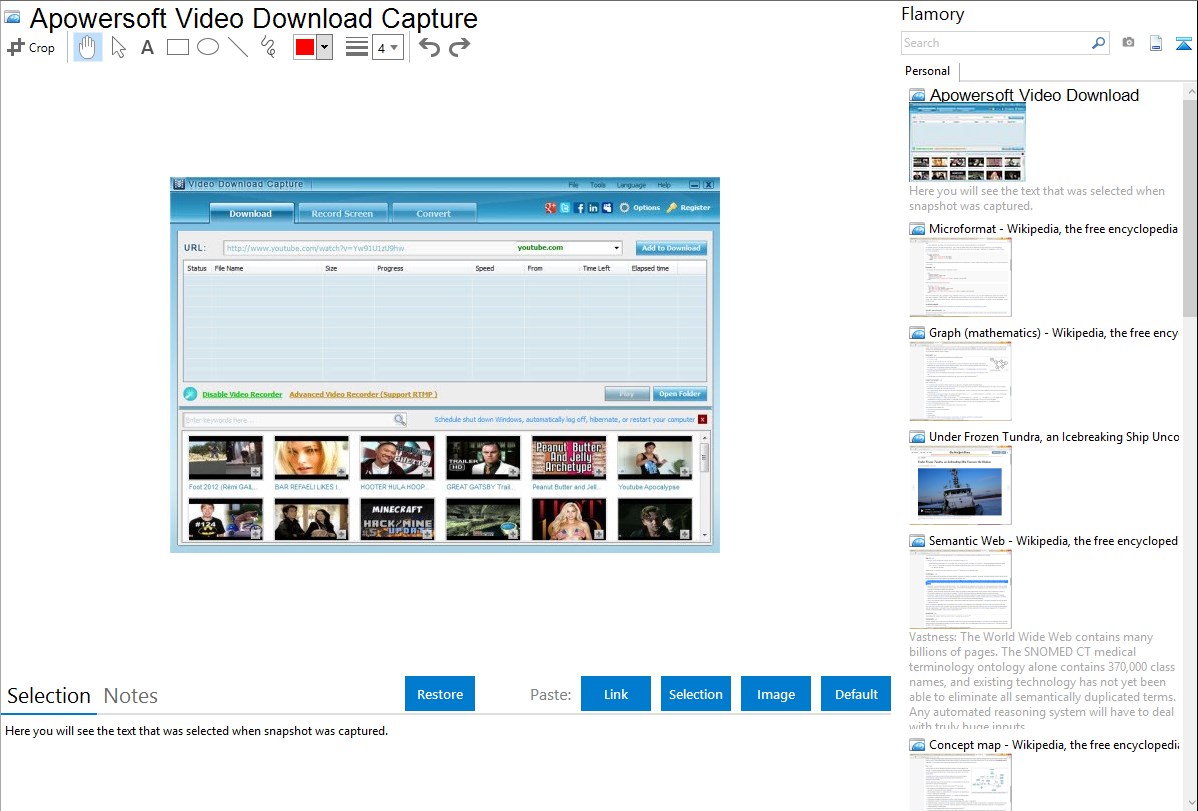1198x811 pixels.
Task: Click the main 'Apowersoft Video Download Capture' heading
Action: pos(254,18)
